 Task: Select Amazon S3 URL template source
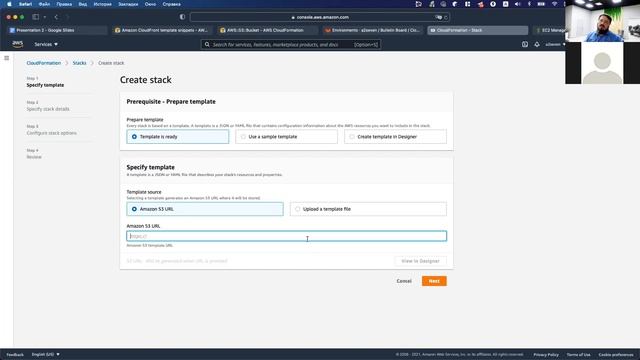pyautogui.click(x=205, y=209)
